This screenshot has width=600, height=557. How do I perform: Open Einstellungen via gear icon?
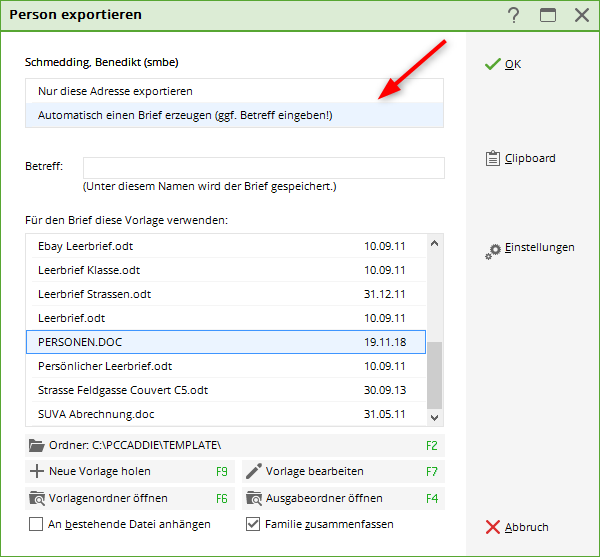pyautogui.click(x=492, y=251)
